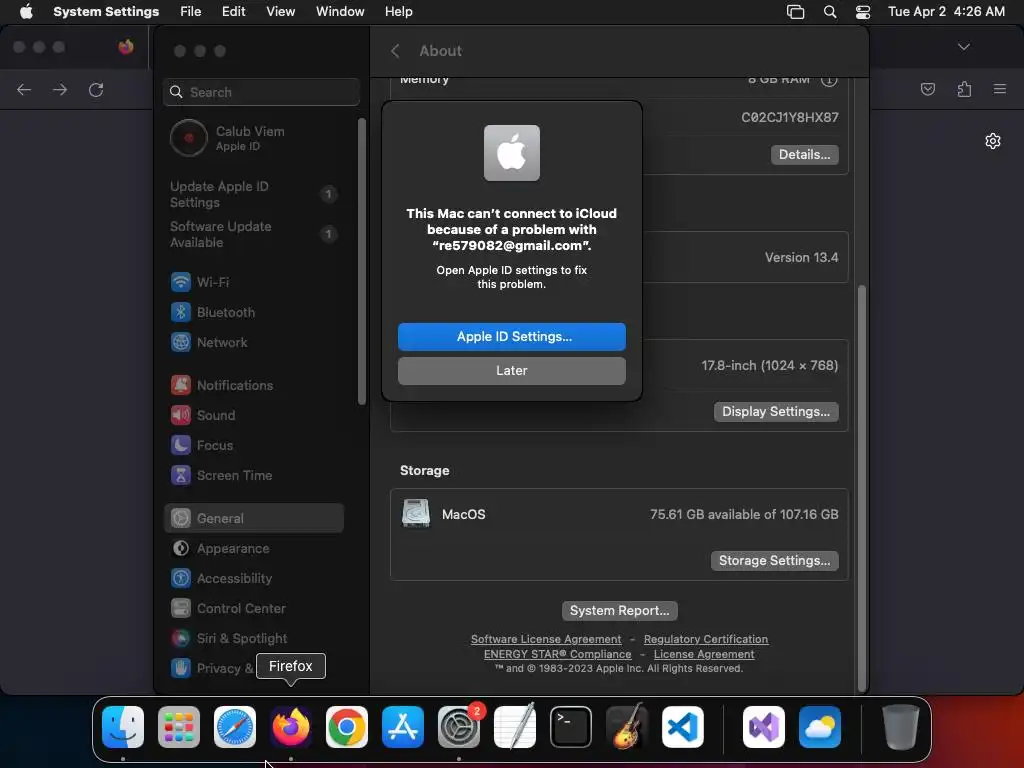
Task: Open ENERGY STAR Compliance link
Action: pyautogui.click(x=557, y=654)
